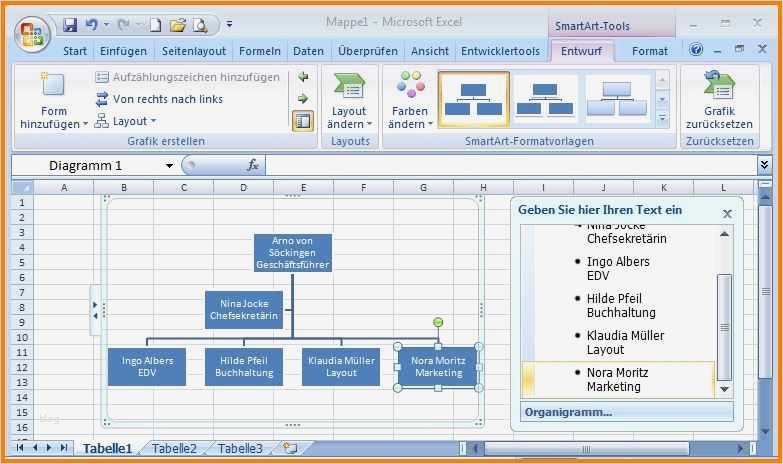
Task: Switch to the Tabelle2 sheet tab
Action: tap(174, 449)
